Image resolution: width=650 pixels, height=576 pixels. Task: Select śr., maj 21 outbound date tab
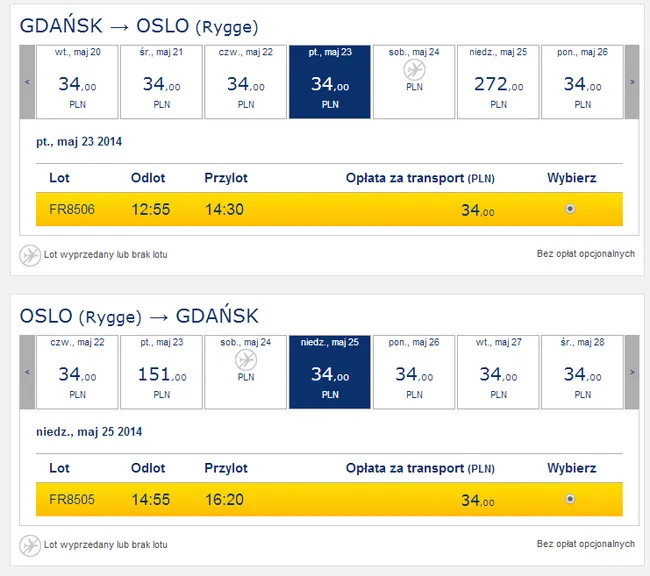click(161, 82)
